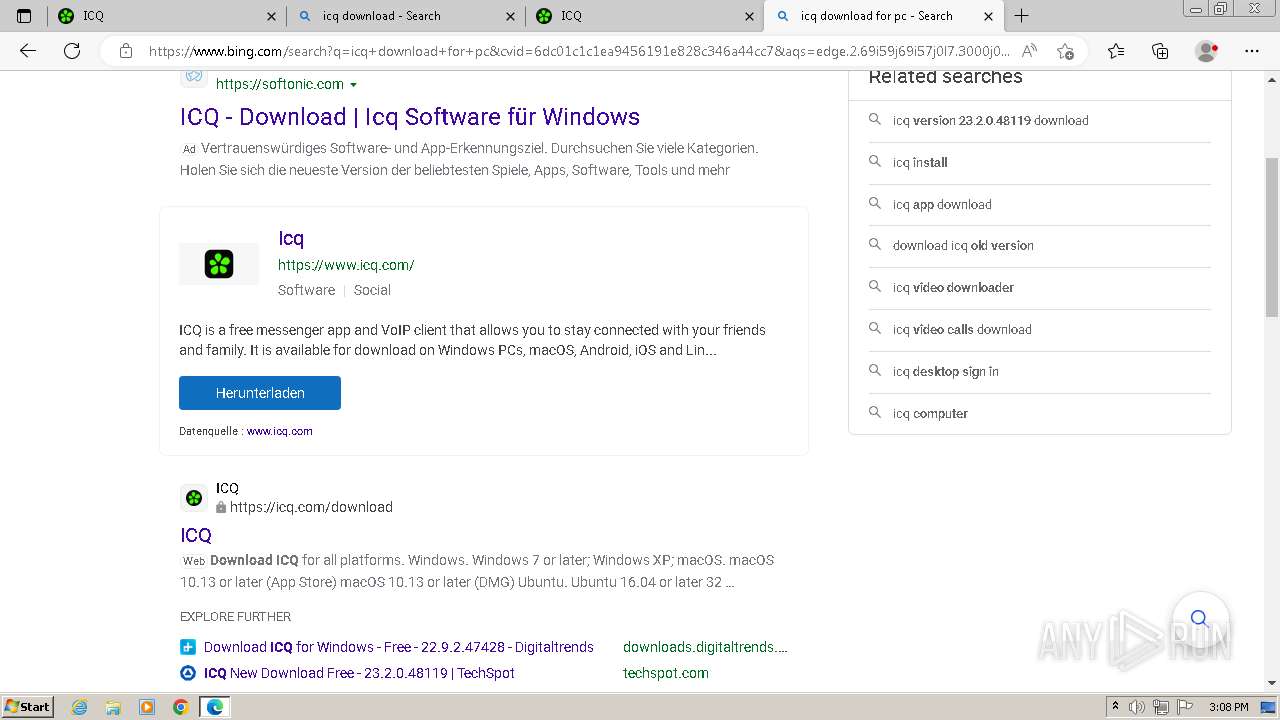Click the page vertical scrollbar thumb

pyautogui.click(x=1272, y=237)
